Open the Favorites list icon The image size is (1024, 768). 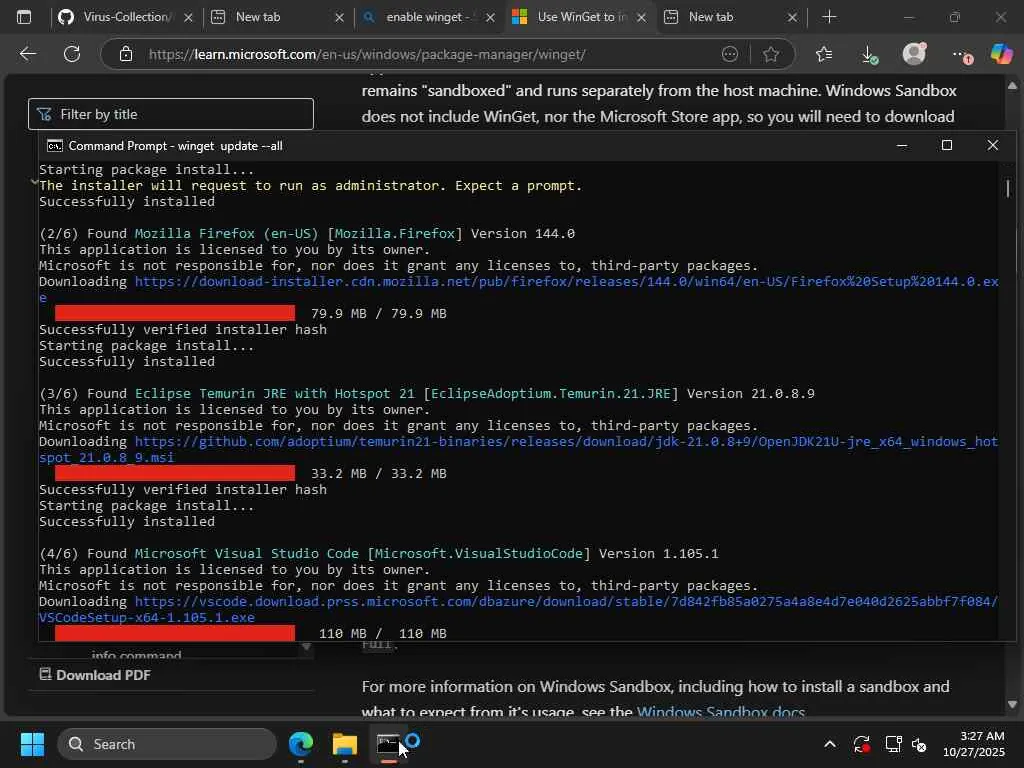(824, 54)
